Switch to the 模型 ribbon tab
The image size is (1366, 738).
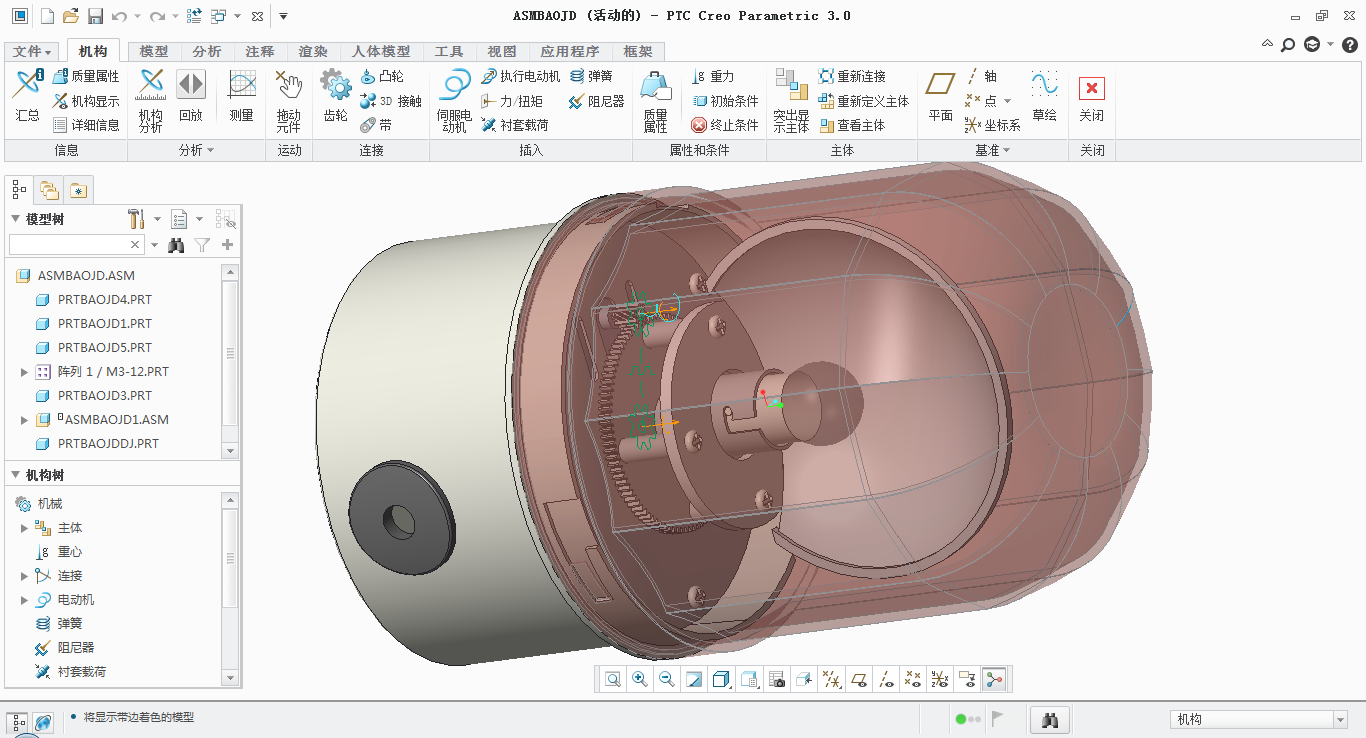click(154, 52)
